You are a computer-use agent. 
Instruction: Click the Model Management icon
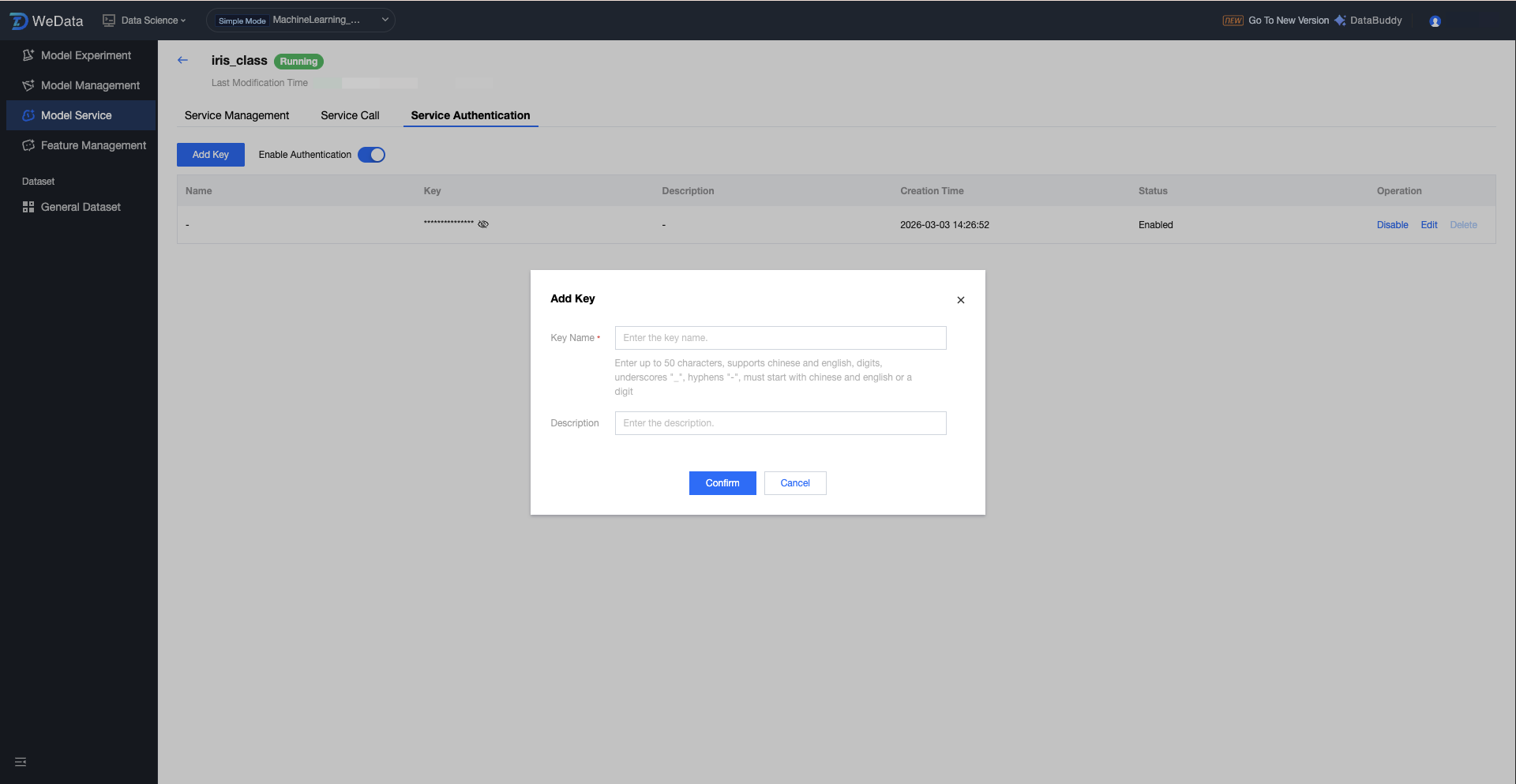pyautogui.click(x=28, y=85)
